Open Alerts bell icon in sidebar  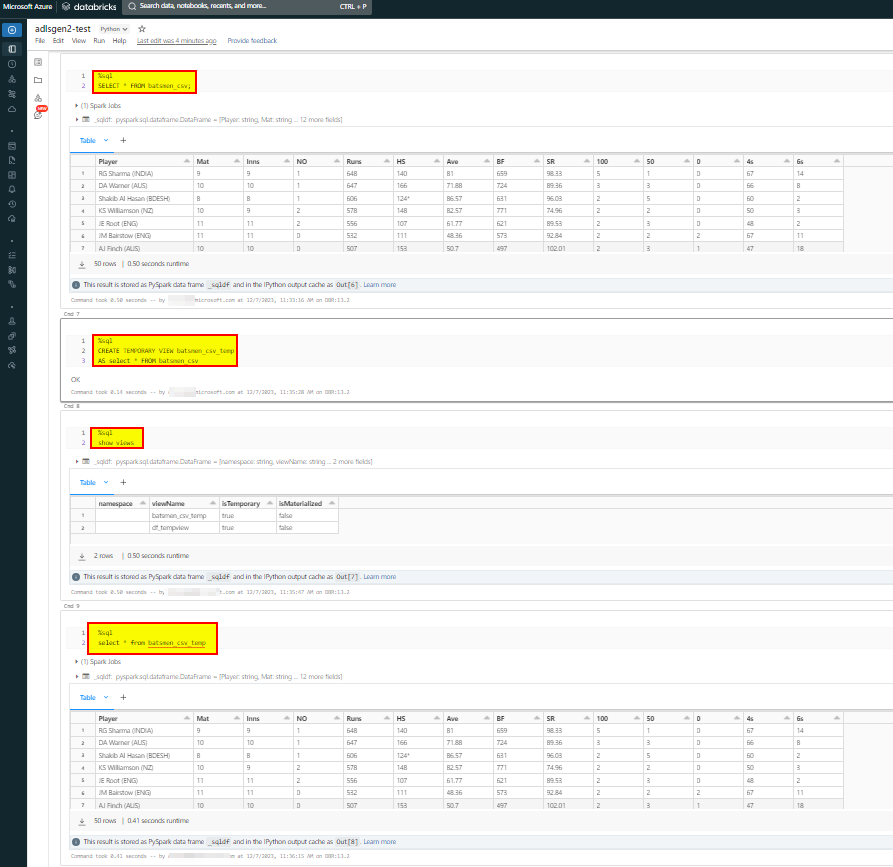(12, 189)
